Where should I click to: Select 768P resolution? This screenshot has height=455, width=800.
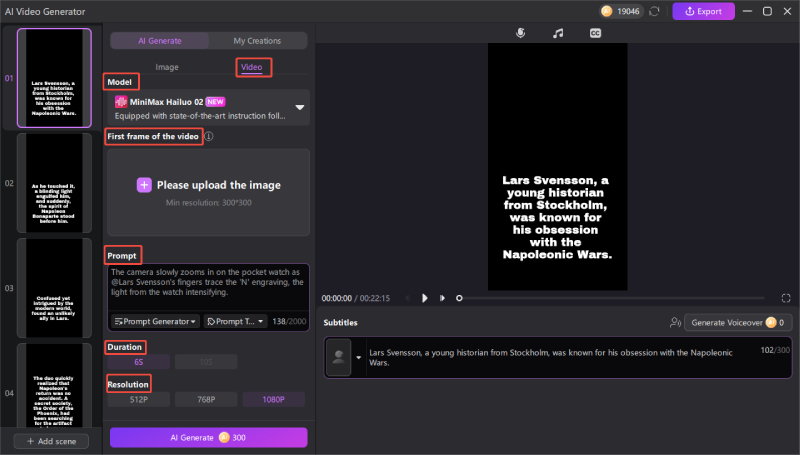[x=206, y=399]
